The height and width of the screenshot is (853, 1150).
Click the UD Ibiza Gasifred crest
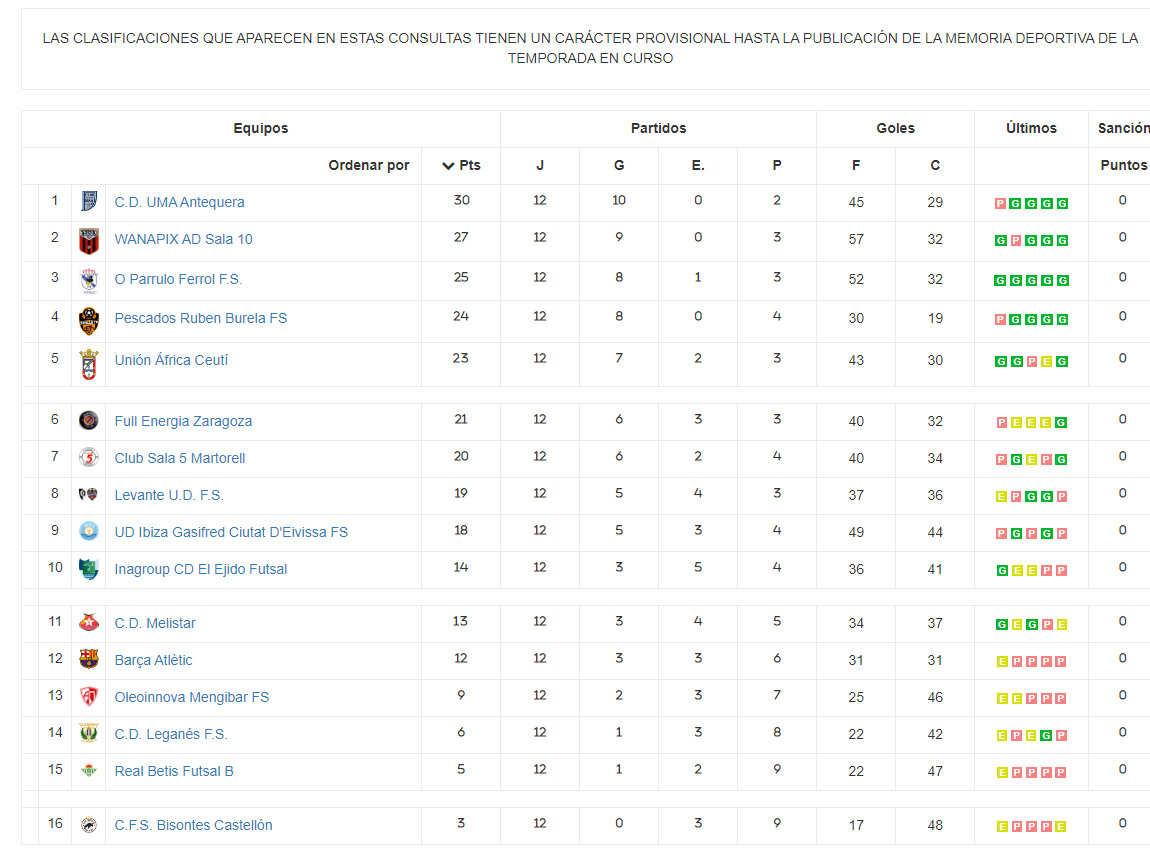89,531
